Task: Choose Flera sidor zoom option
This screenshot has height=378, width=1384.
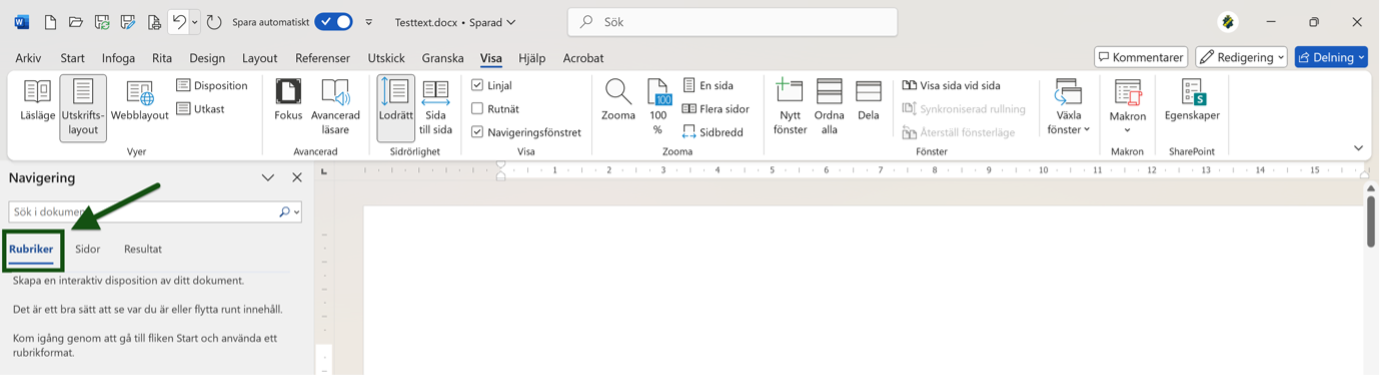Action: click(715, 109)
